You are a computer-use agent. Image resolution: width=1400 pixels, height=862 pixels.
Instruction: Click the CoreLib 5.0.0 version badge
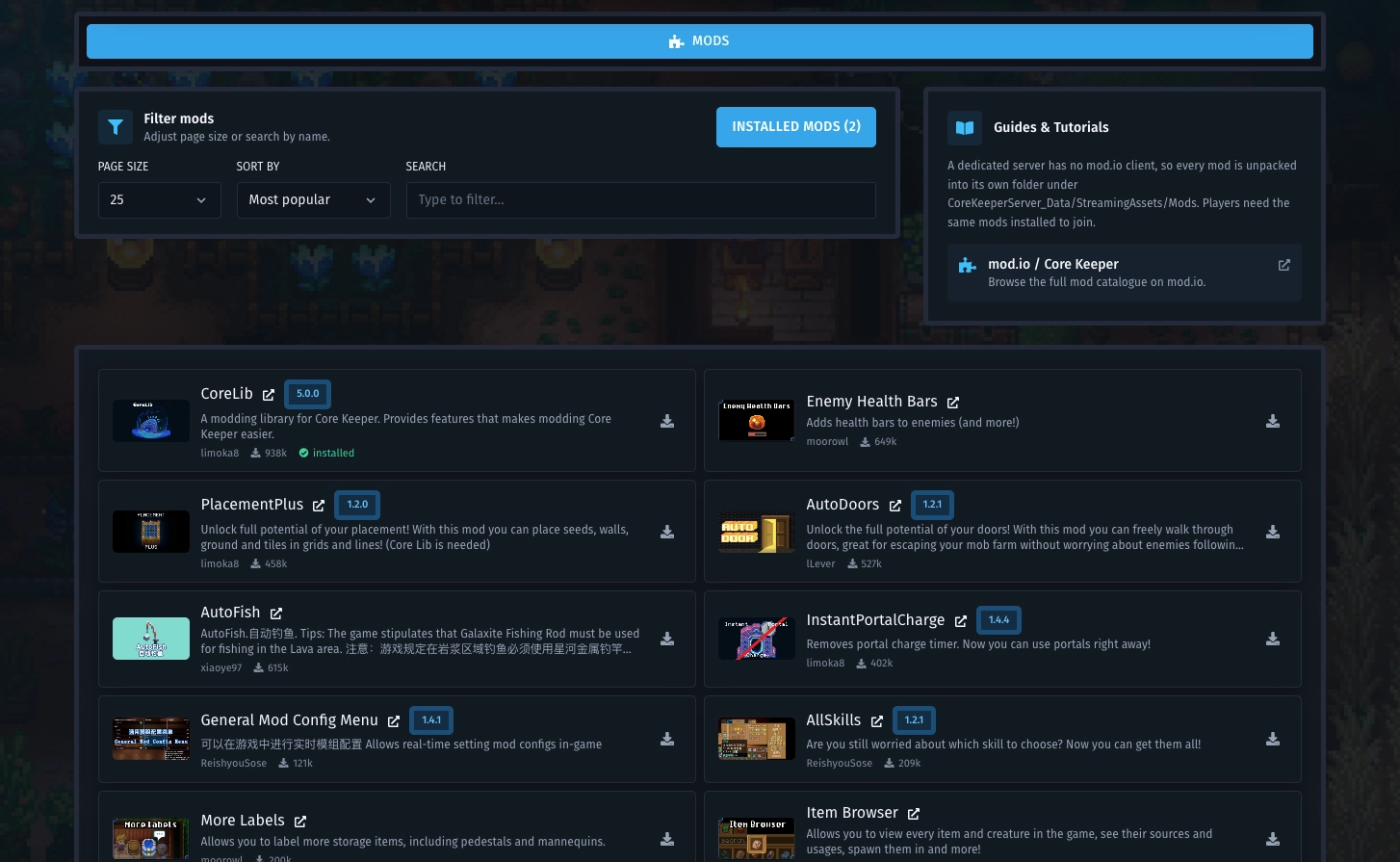pos(308,394)
